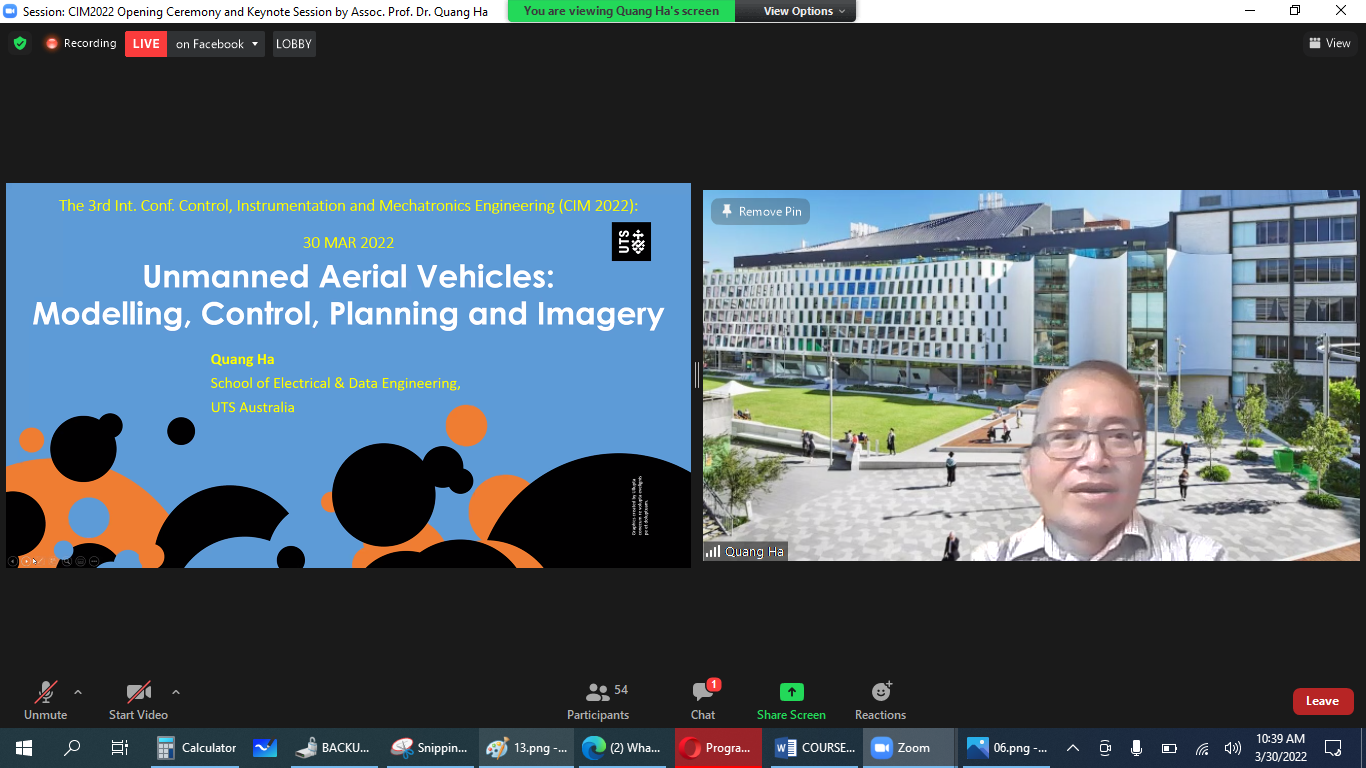
Task: Click the Recording indicator
Action: point(80,44)
